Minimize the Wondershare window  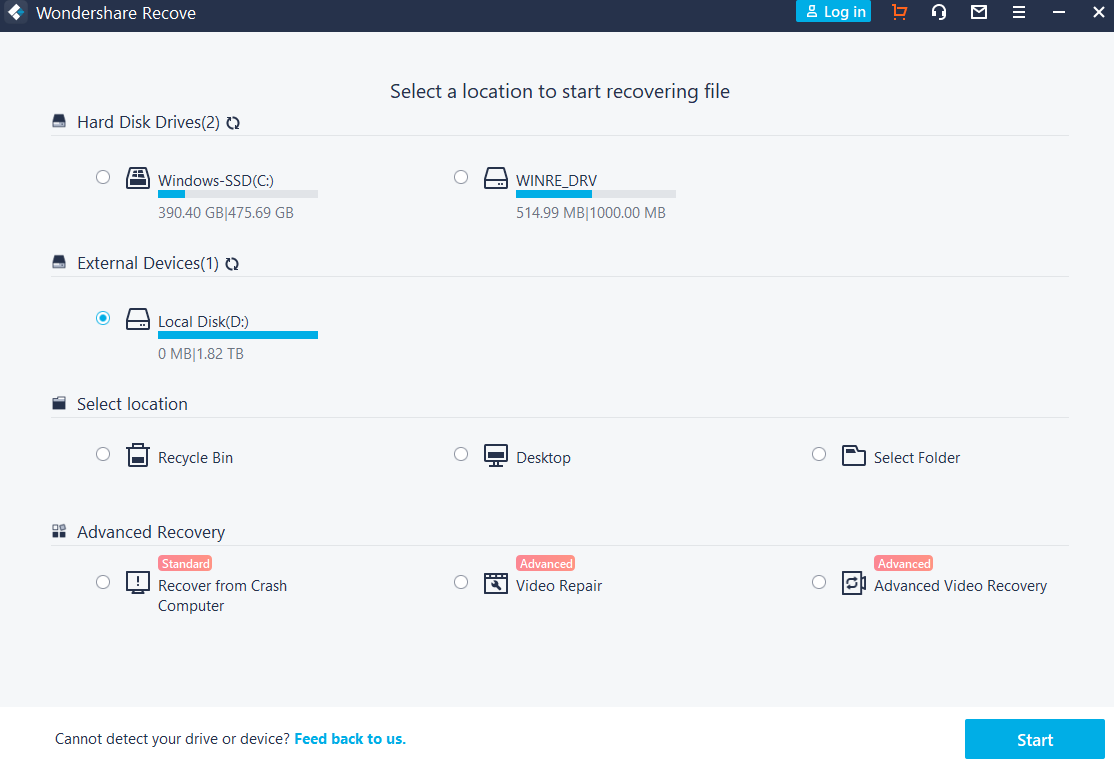click(x=1059, y=12)
